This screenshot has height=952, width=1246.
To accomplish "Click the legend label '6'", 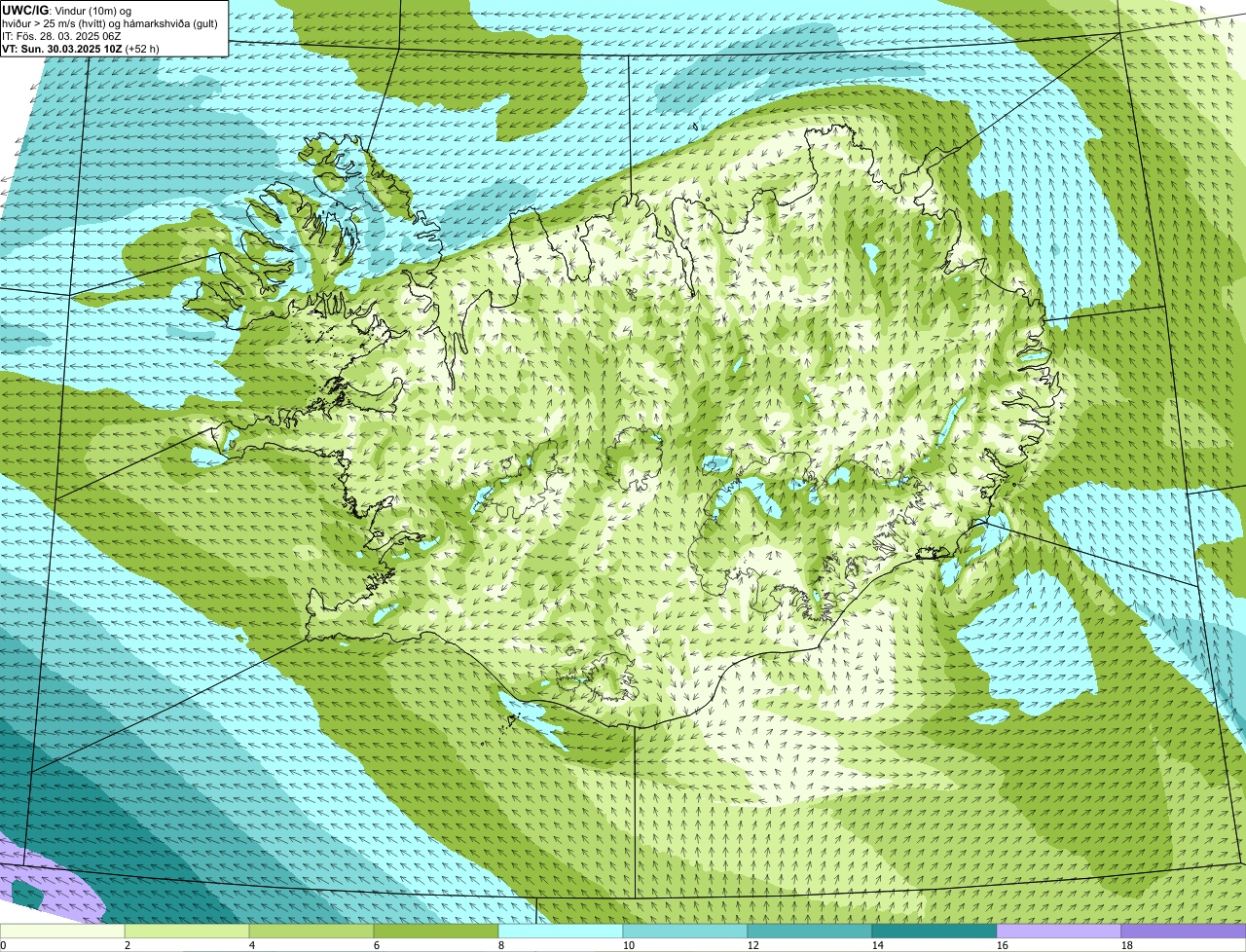I will point(377,945).
